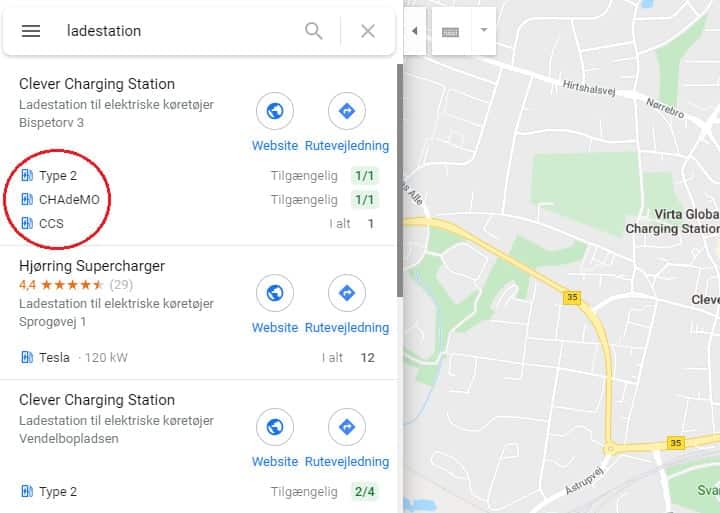Screen dimensions: 720x513
Task: Click into the ladestation search field
Action: pos(179,31)
